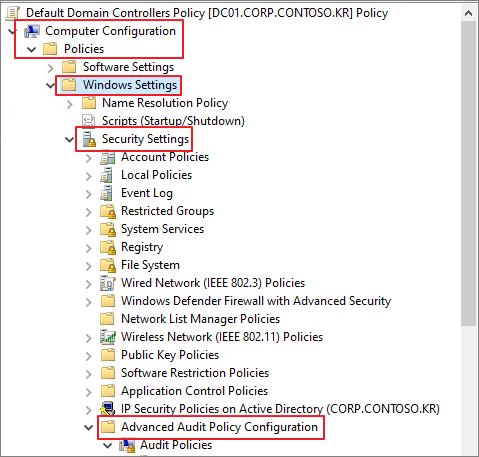Collapse Advanced Audit Policy Configuration chevron

88,428
